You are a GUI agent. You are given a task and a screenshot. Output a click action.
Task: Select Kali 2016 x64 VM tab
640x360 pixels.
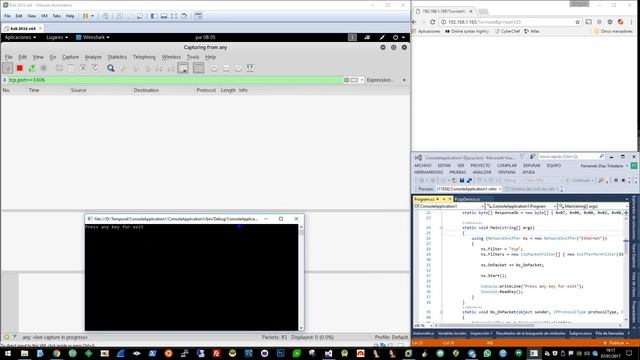coord(23,29)
